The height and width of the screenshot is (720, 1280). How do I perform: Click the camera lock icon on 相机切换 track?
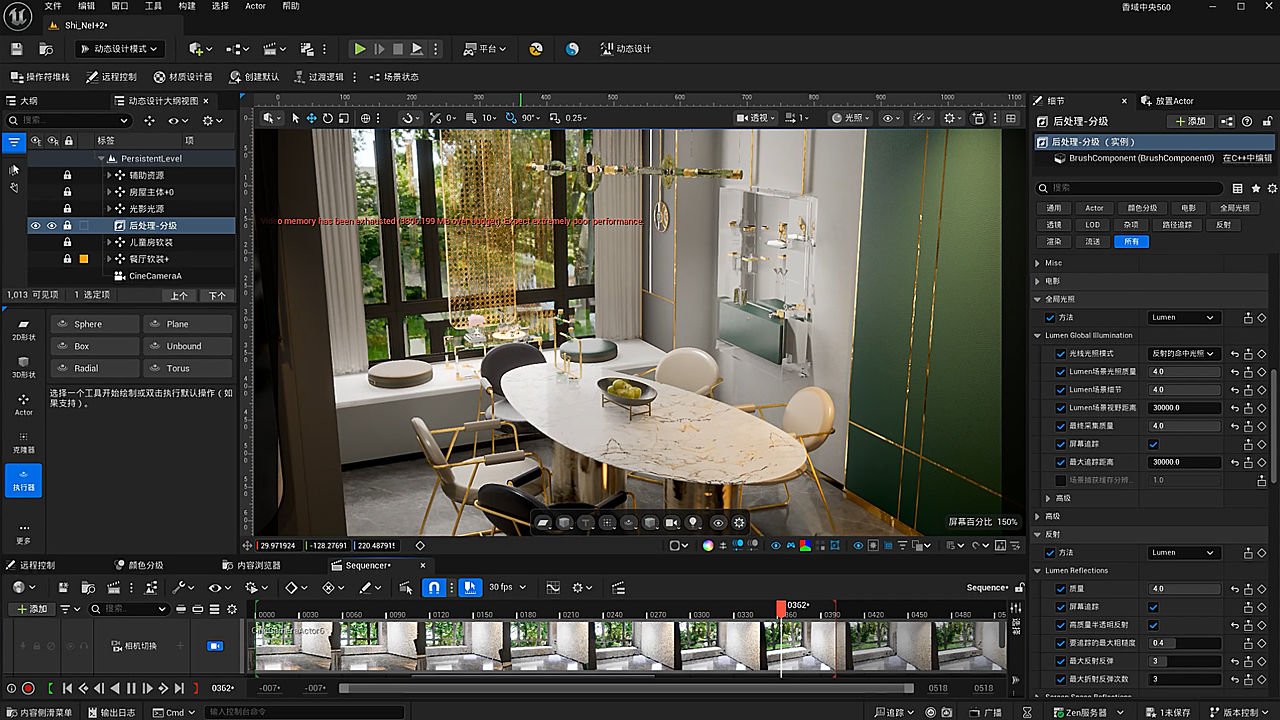click(x=215, y=646)
